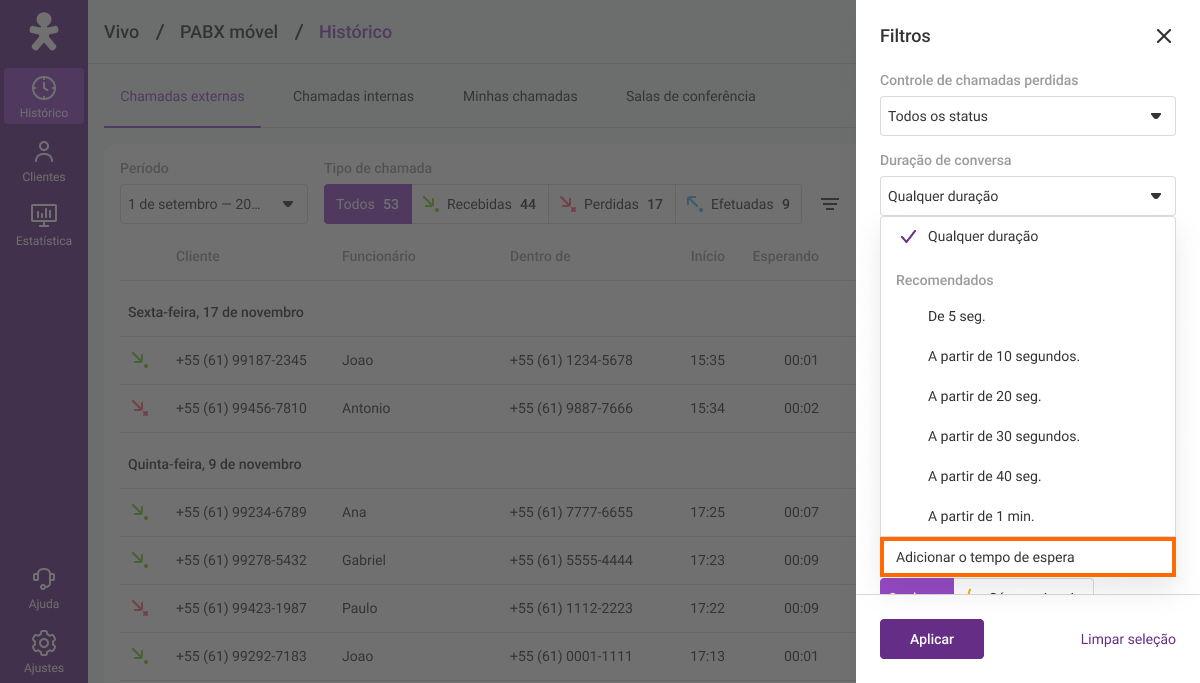Open the Histórico section in the sidebar
This screenshot has width=1200, height=683.
point(44,97)
